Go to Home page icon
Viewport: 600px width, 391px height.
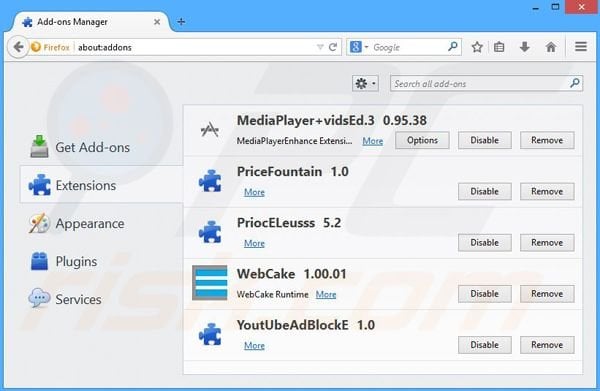coord(551,47)
